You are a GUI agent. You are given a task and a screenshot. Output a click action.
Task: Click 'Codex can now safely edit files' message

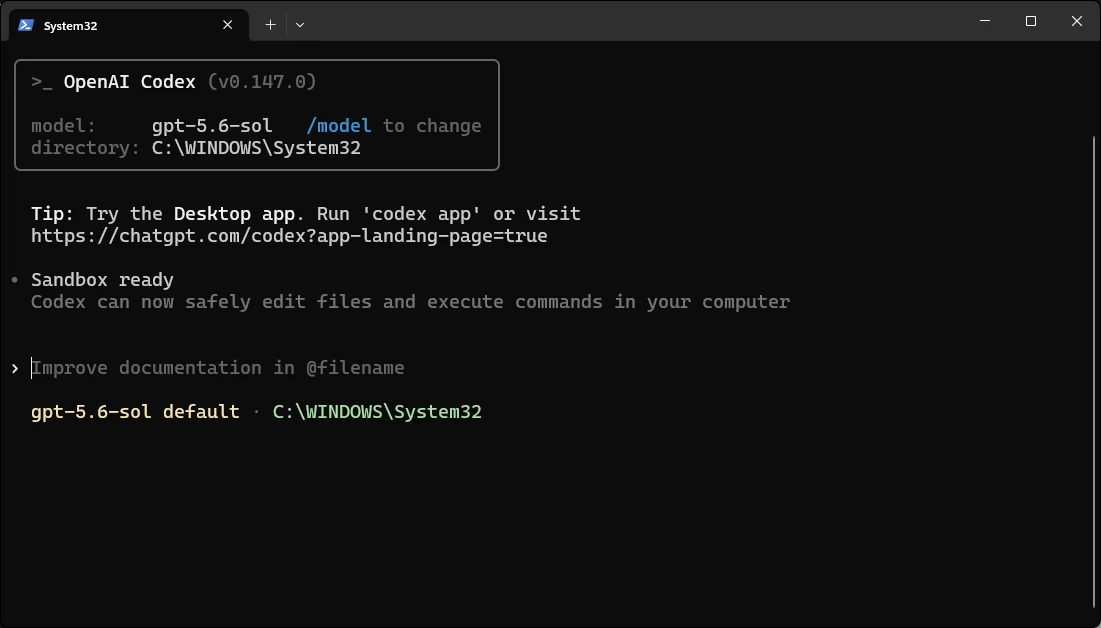(410, 302)
